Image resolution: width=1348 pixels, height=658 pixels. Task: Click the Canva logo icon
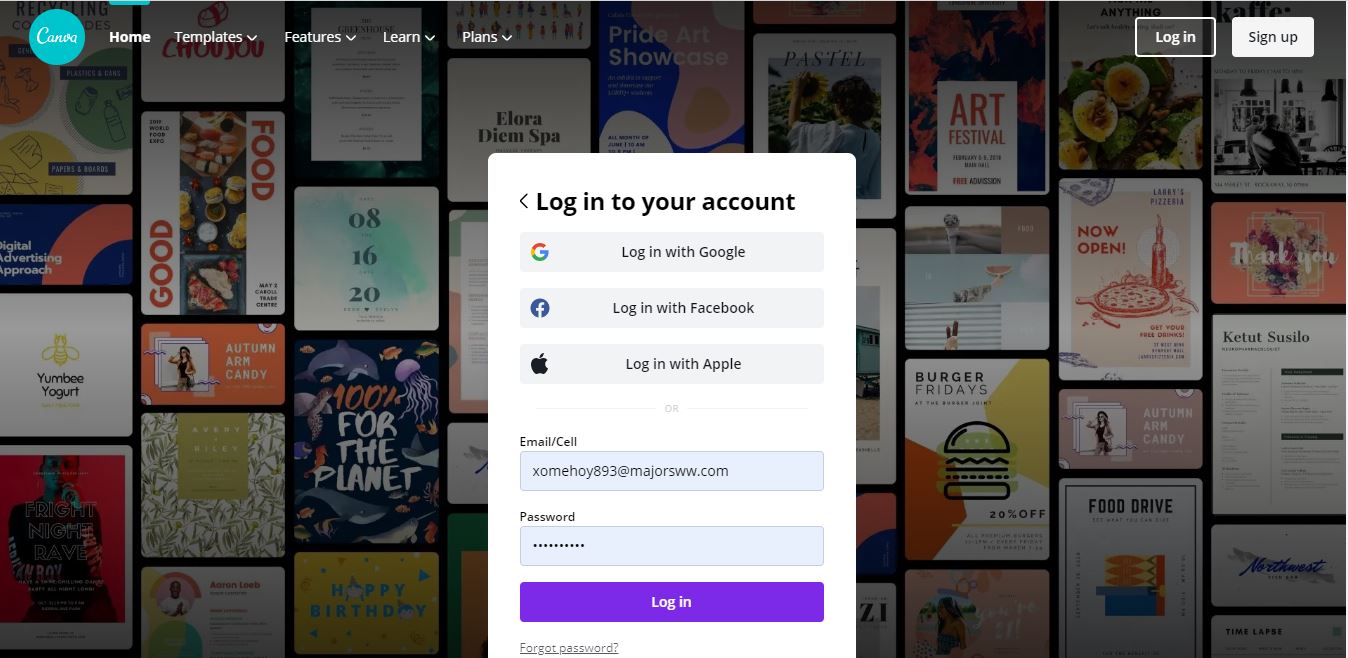point(57,37)
